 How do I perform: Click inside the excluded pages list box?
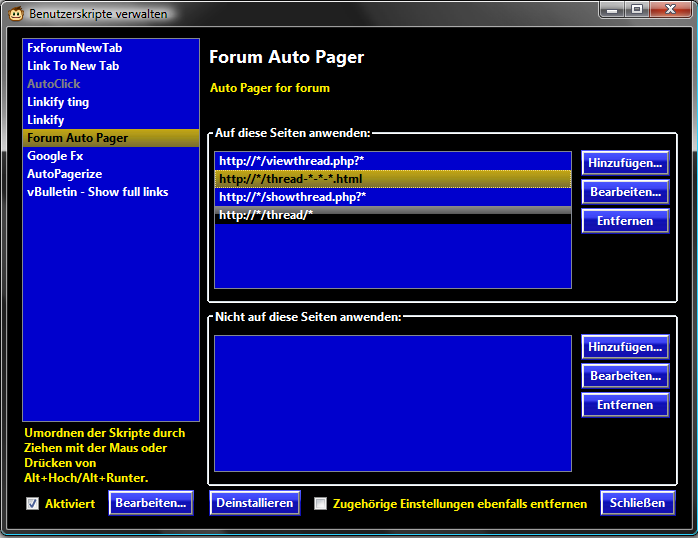pyautogui.click(x=393, y=403)
